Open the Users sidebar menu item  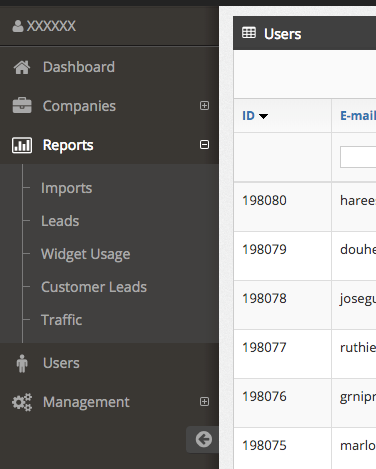click(x=61, y=363)
